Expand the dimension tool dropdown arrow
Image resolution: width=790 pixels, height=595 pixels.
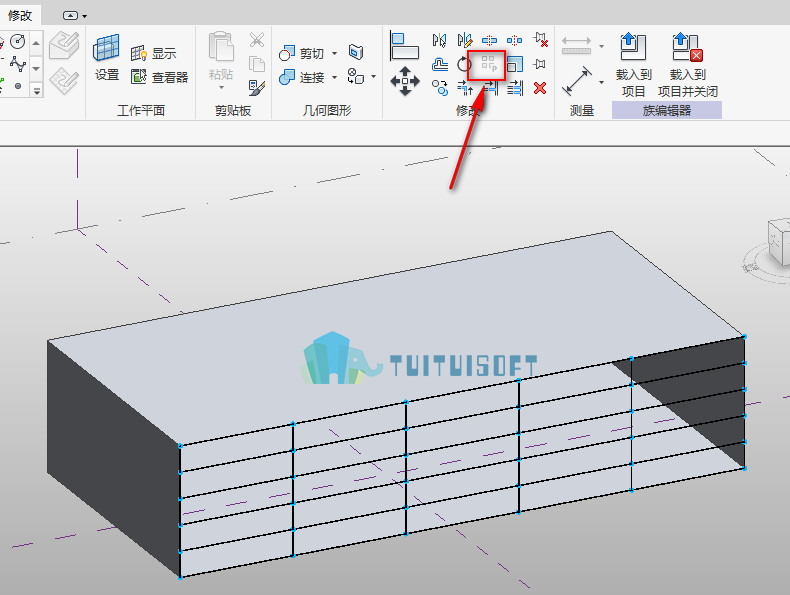click(x=602, y=82)
